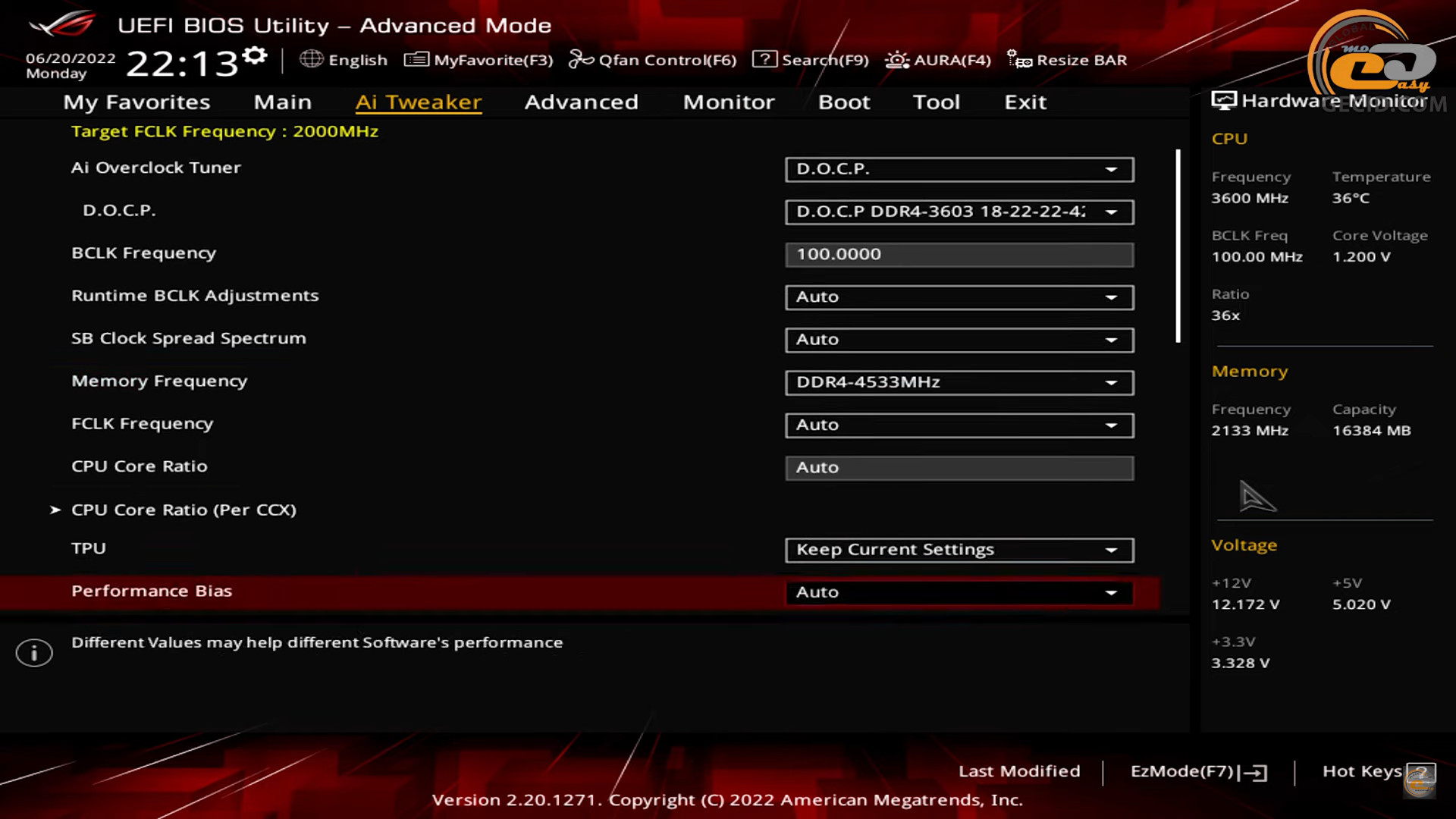
Task: Click the CPU Temperature value 36°C
Action: (1351, 198)
